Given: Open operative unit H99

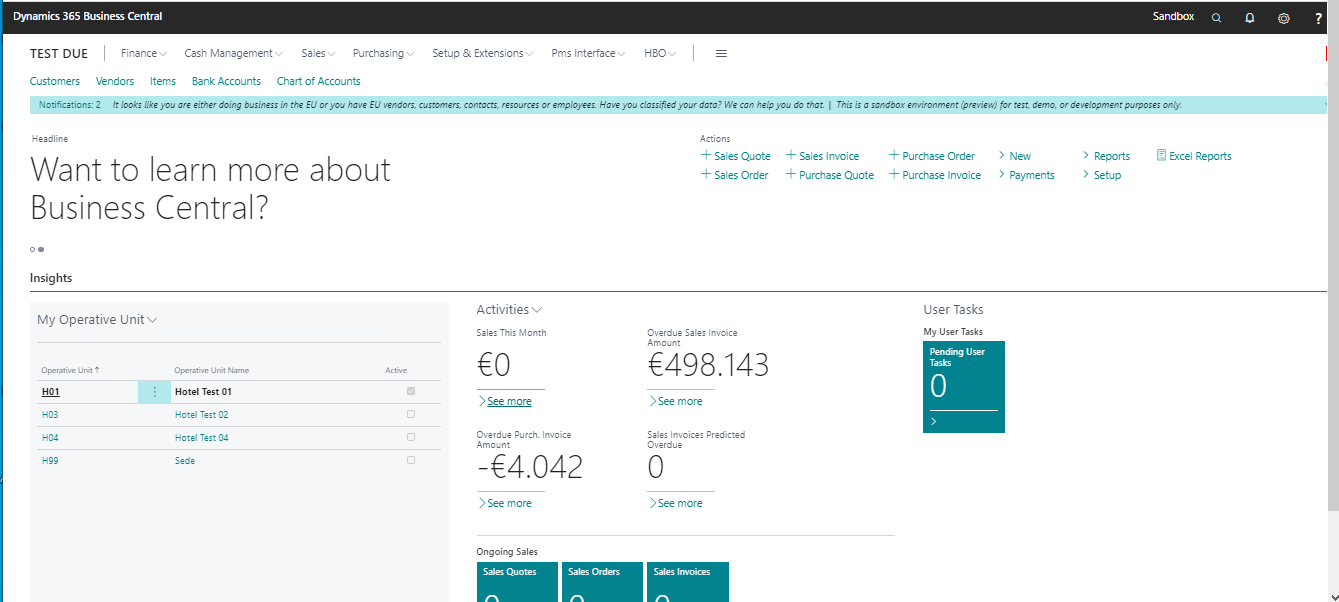Looking at the screenshot, I should click(x=50, y=461).
